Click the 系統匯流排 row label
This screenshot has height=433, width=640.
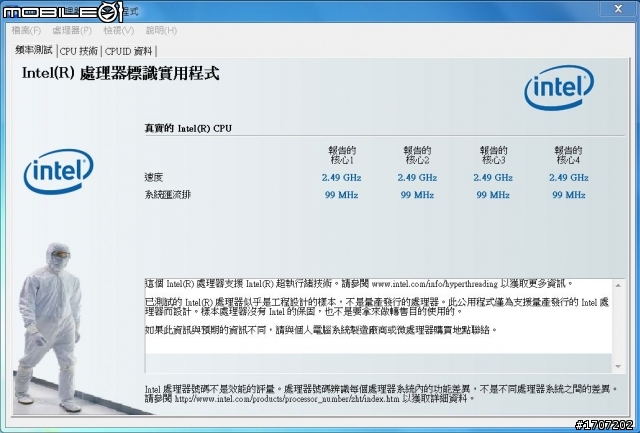click(x=167, y=195)
